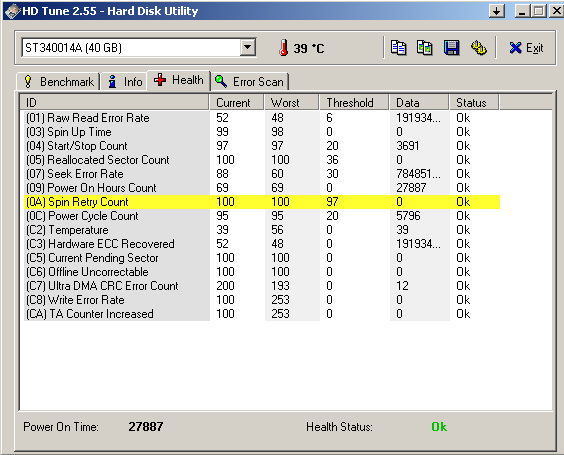Click the green Health Status Ok text
This screenshot has height=455, width=564.
click(x=439, y=427)
